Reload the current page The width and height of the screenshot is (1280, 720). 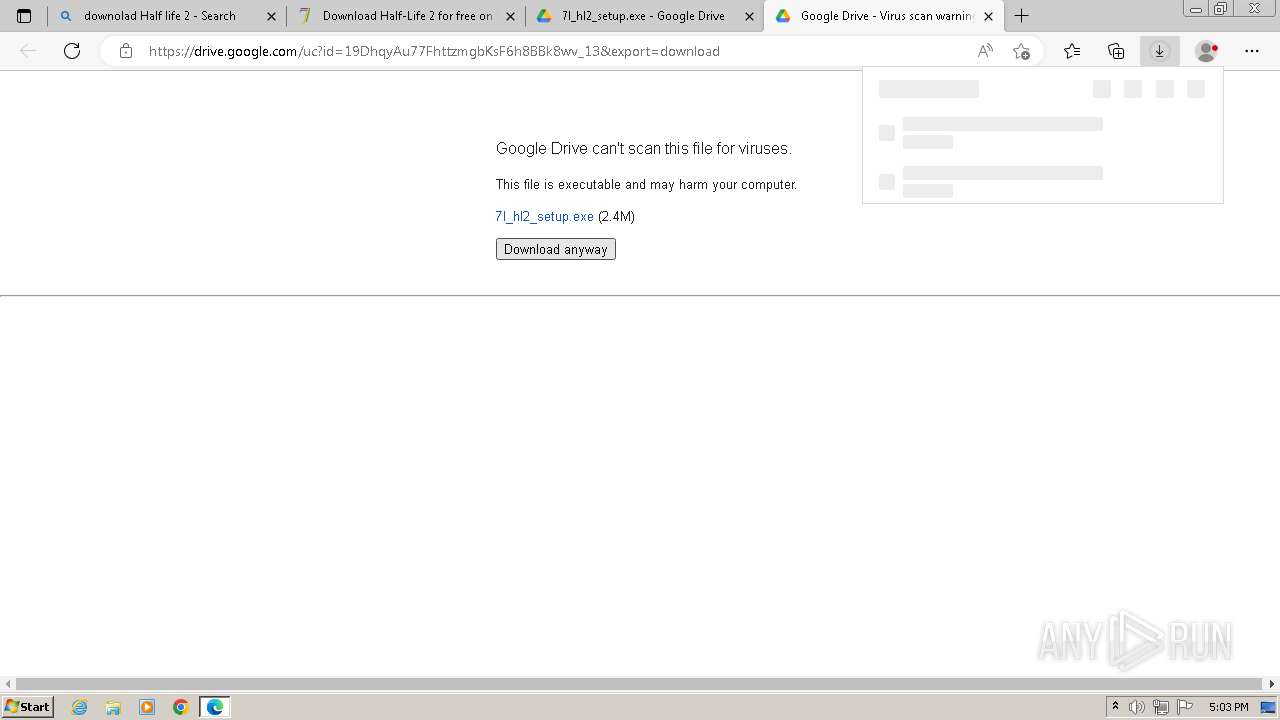pyautogui.click(x=72, y=51)
